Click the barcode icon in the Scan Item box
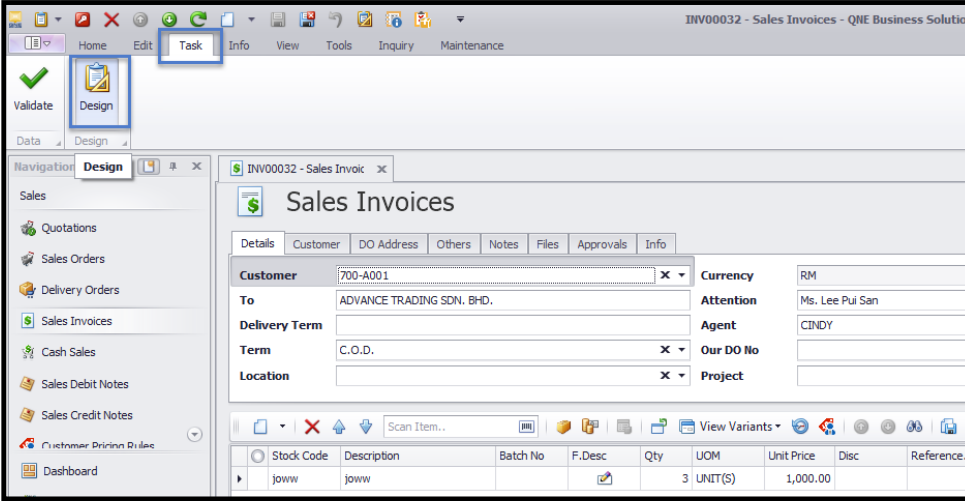Screen dimensions: 965x501 [x=528, y=427]
